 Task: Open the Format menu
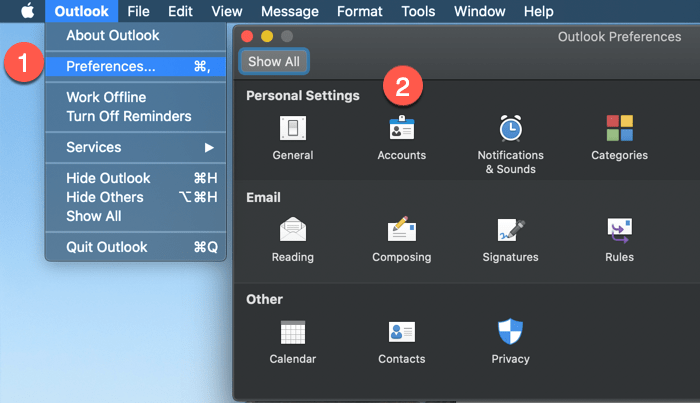coord(360,12)
